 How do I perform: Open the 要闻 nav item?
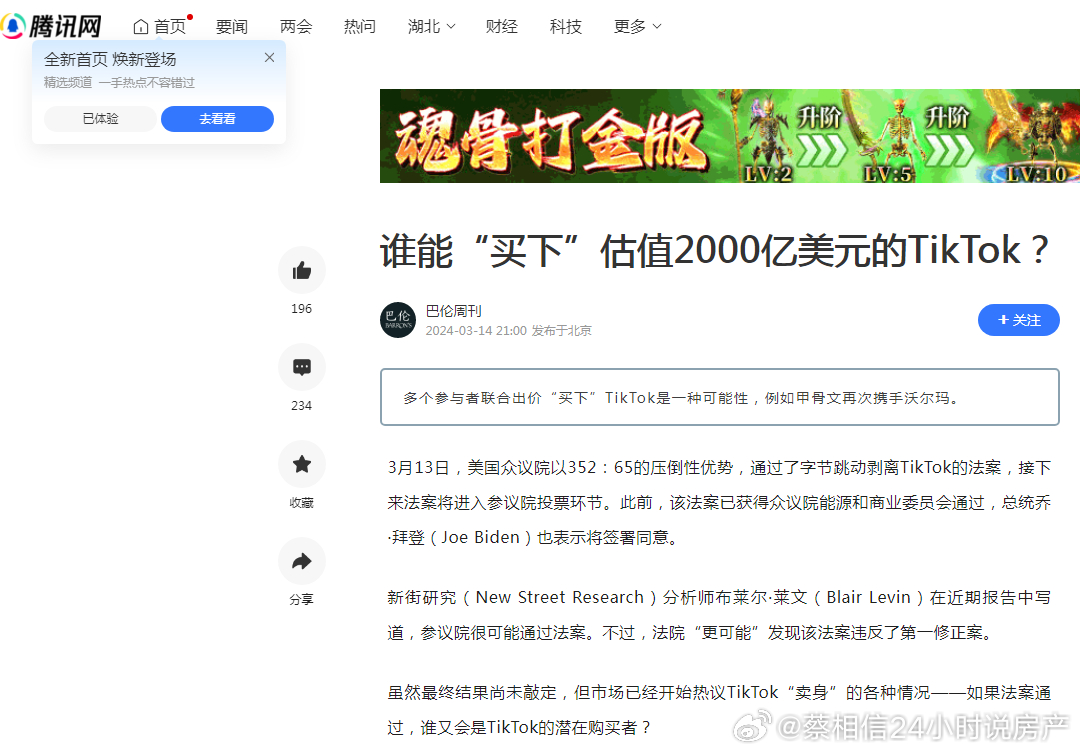231,26
